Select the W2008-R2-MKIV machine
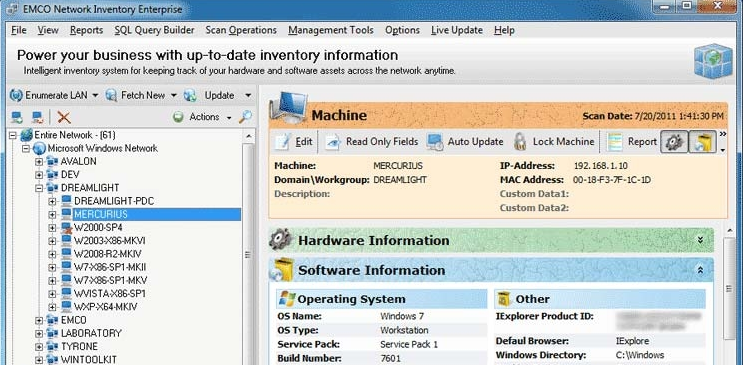Image resolution: width=743 pixels, height=365 pixels. (x=108, y=254)
